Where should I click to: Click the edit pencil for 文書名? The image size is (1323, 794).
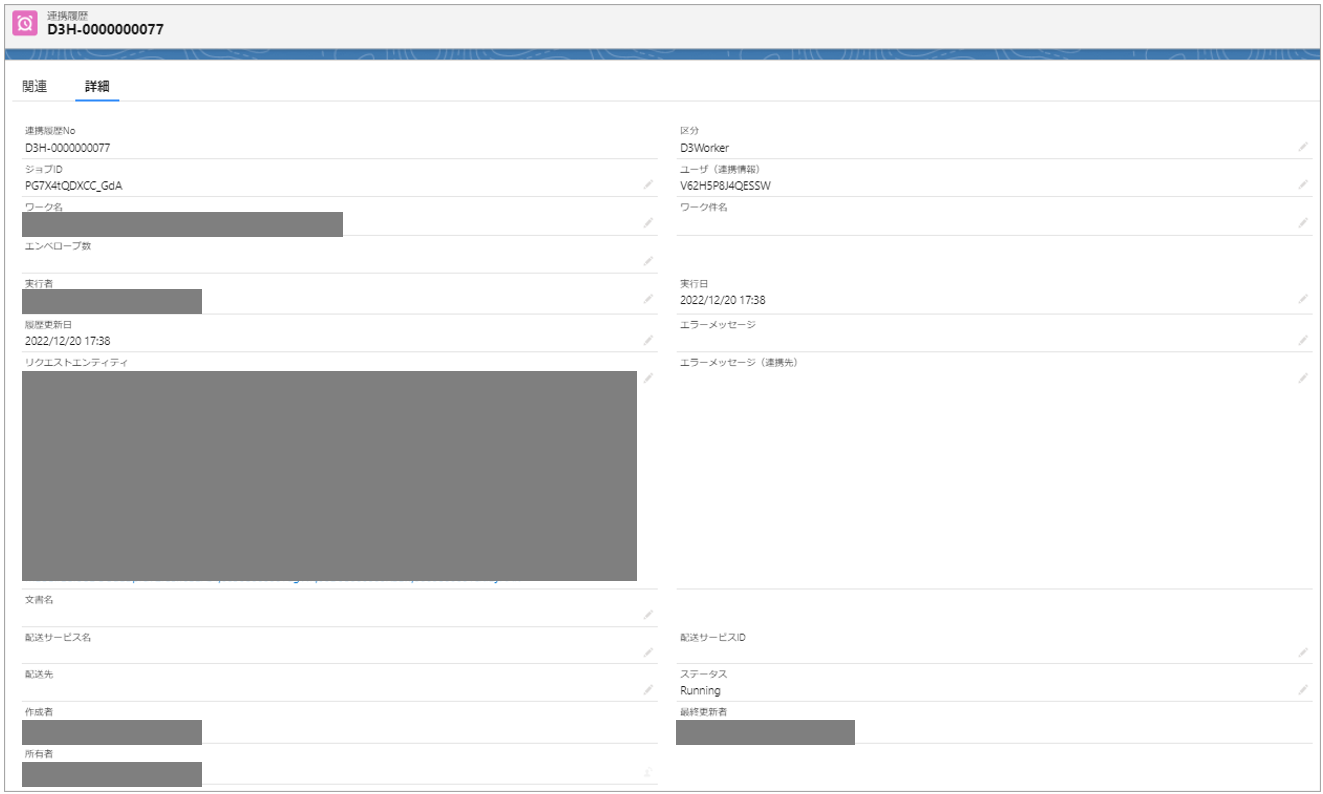click(648, 614)
